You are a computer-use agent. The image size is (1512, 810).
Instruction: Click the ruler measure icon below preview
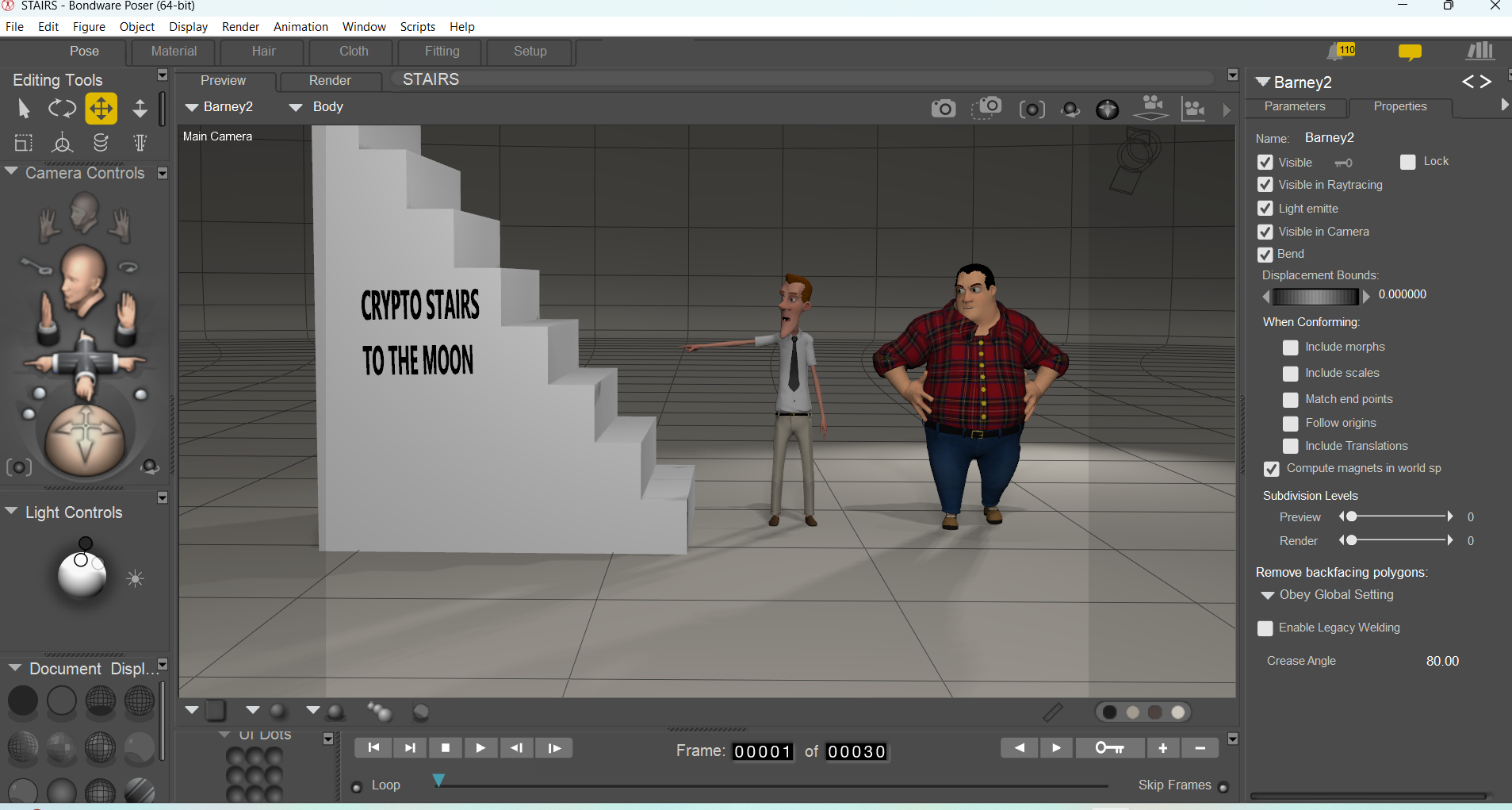1052,712
